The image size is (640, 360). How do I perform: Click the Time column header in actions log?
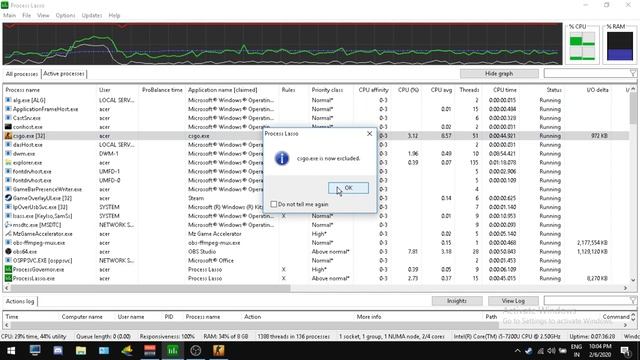(12, 317)
